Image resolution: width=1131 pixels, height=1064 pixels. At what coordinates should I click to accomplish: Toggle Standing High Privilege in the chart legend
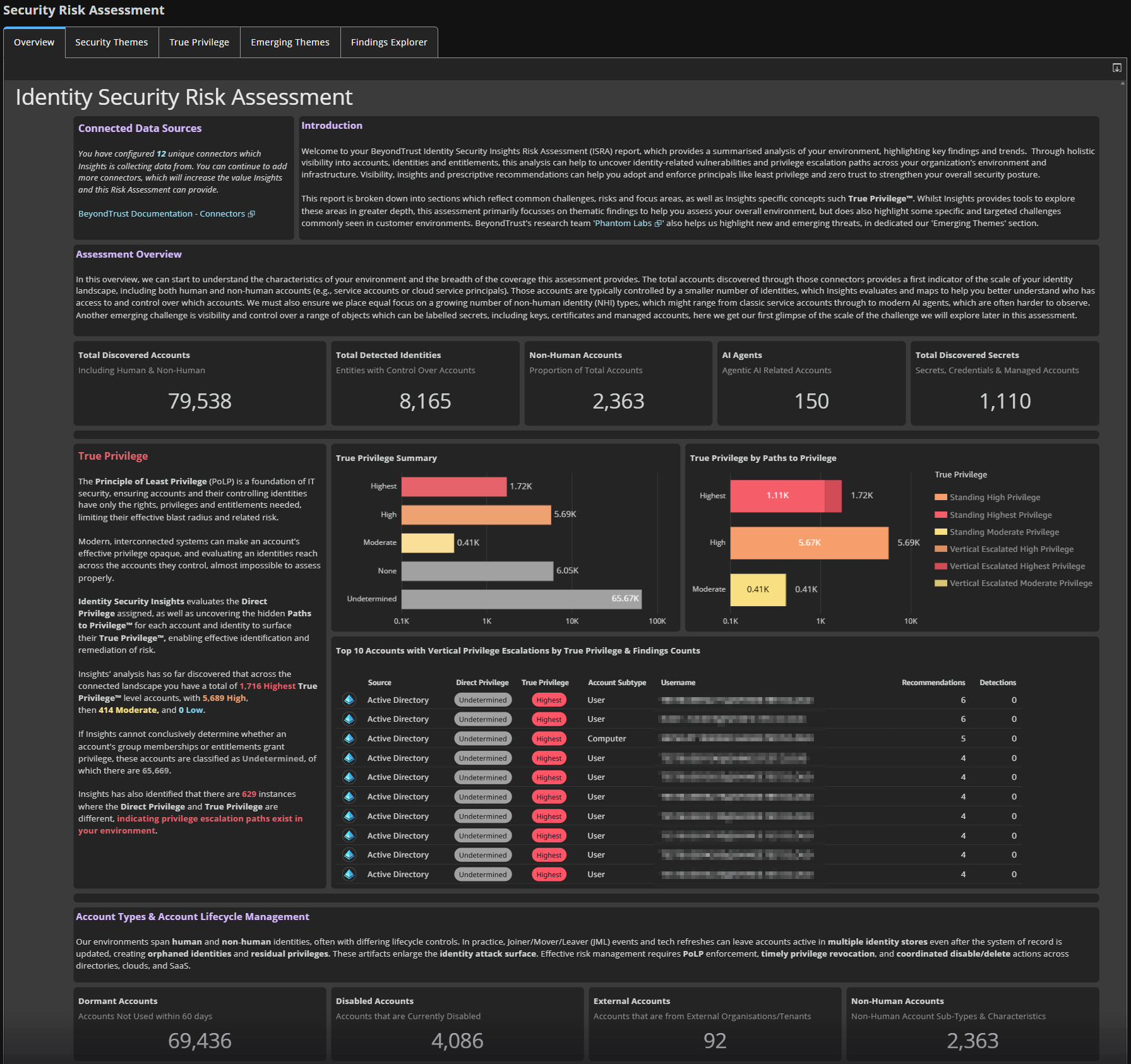[994, 497]
